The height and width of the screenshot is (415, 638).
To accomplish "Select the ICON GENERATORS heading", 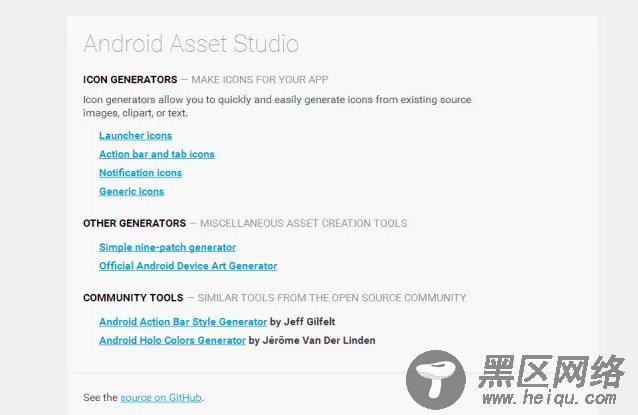I will click(130, 80).
